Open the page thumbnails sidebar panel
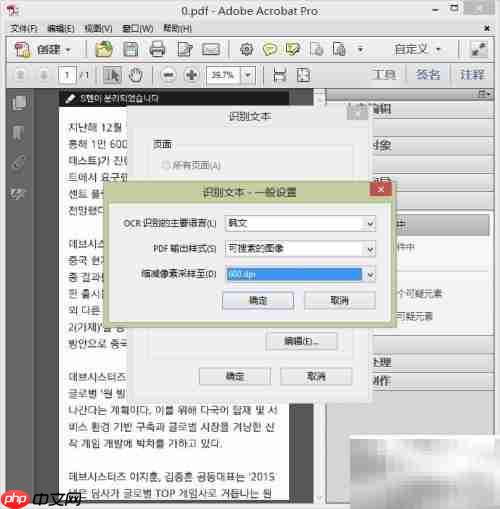The width and height of the screenshot is (500, 509). click(19, 103)
